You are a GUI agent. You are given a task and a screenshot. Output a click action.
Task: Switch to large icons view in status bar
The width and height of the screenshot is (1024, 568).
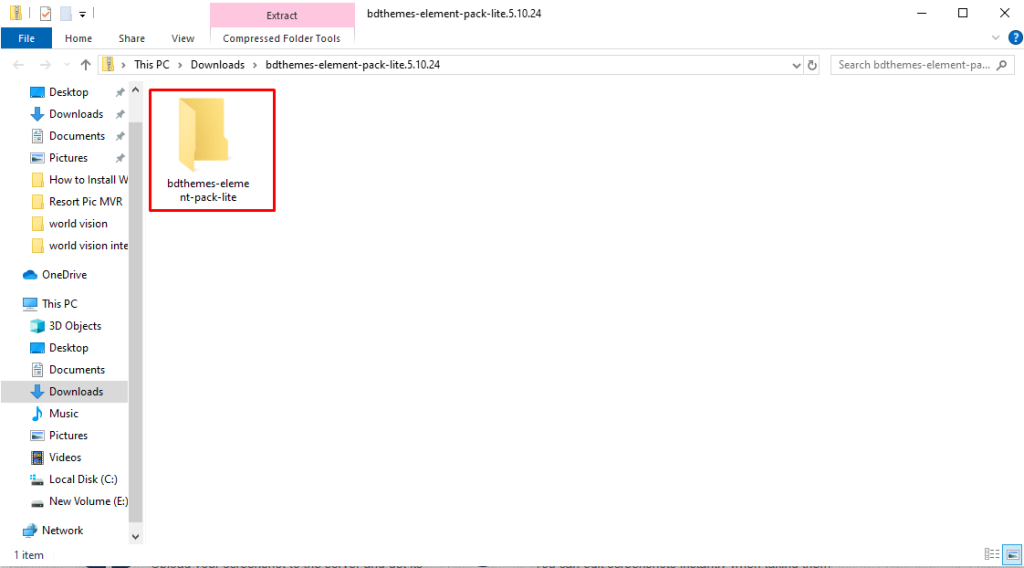coord(1011,554)
